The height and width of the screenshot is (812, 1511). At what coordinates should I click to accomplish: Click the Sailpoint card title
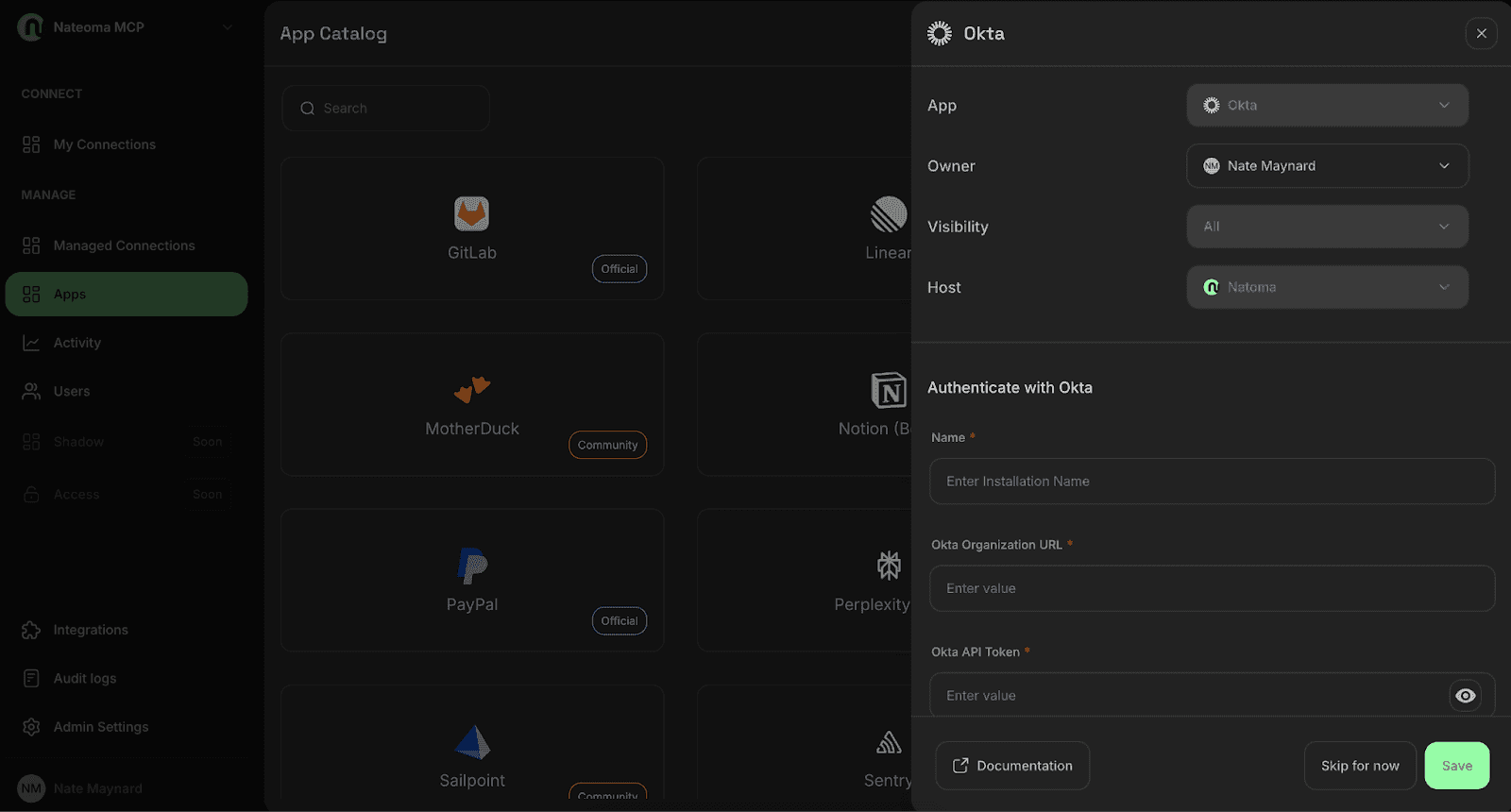pyautogui.click(x=472, y=781)
